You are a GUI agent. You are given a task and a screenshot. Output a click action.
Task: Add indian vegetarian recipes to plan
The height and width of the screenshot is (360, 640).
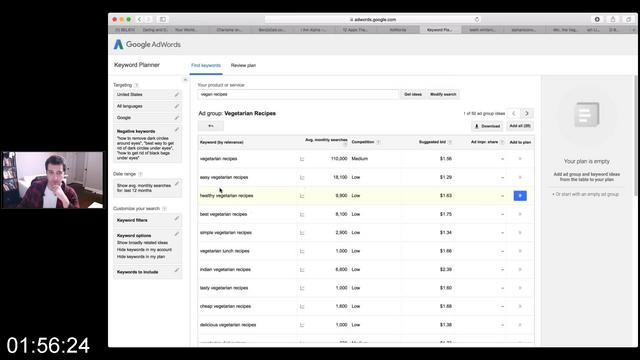pos(520,269)
